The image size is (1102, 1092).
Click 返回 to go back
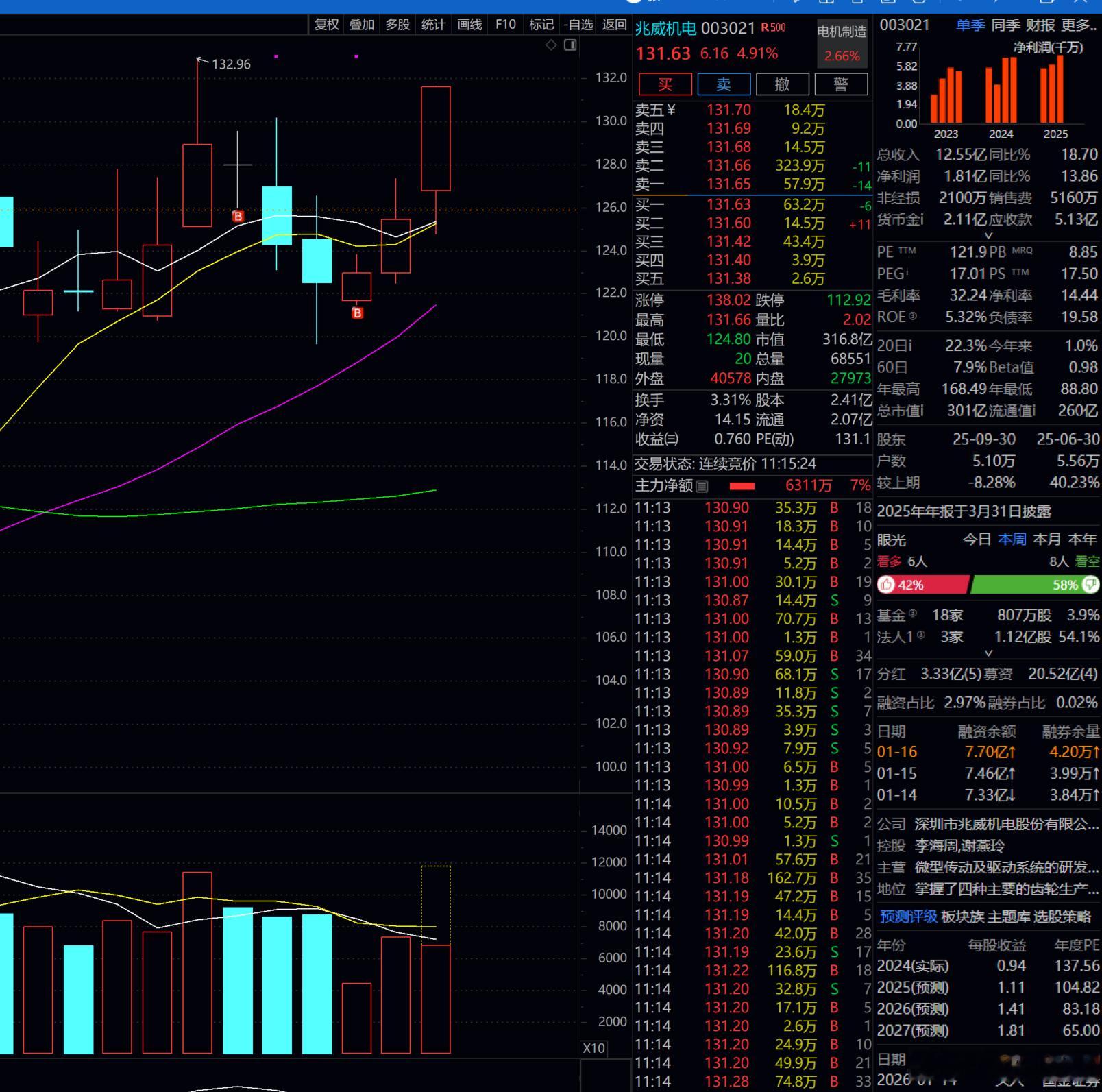[614, 25]
